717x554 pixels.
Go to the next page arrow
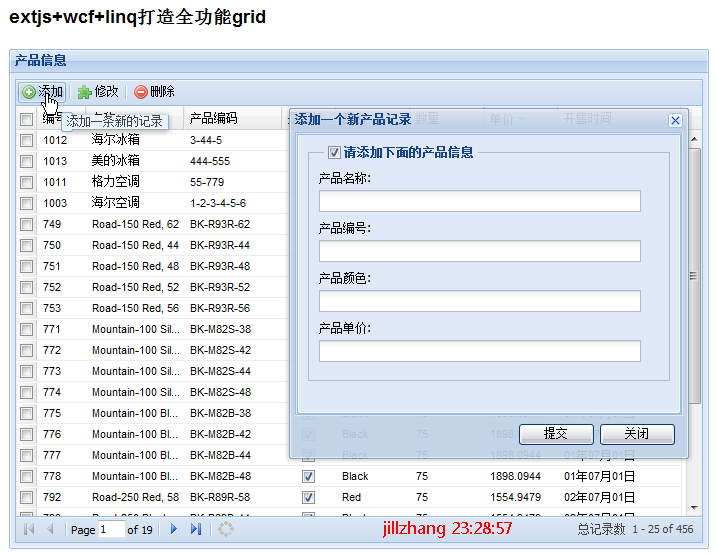(x=174, y=529)
